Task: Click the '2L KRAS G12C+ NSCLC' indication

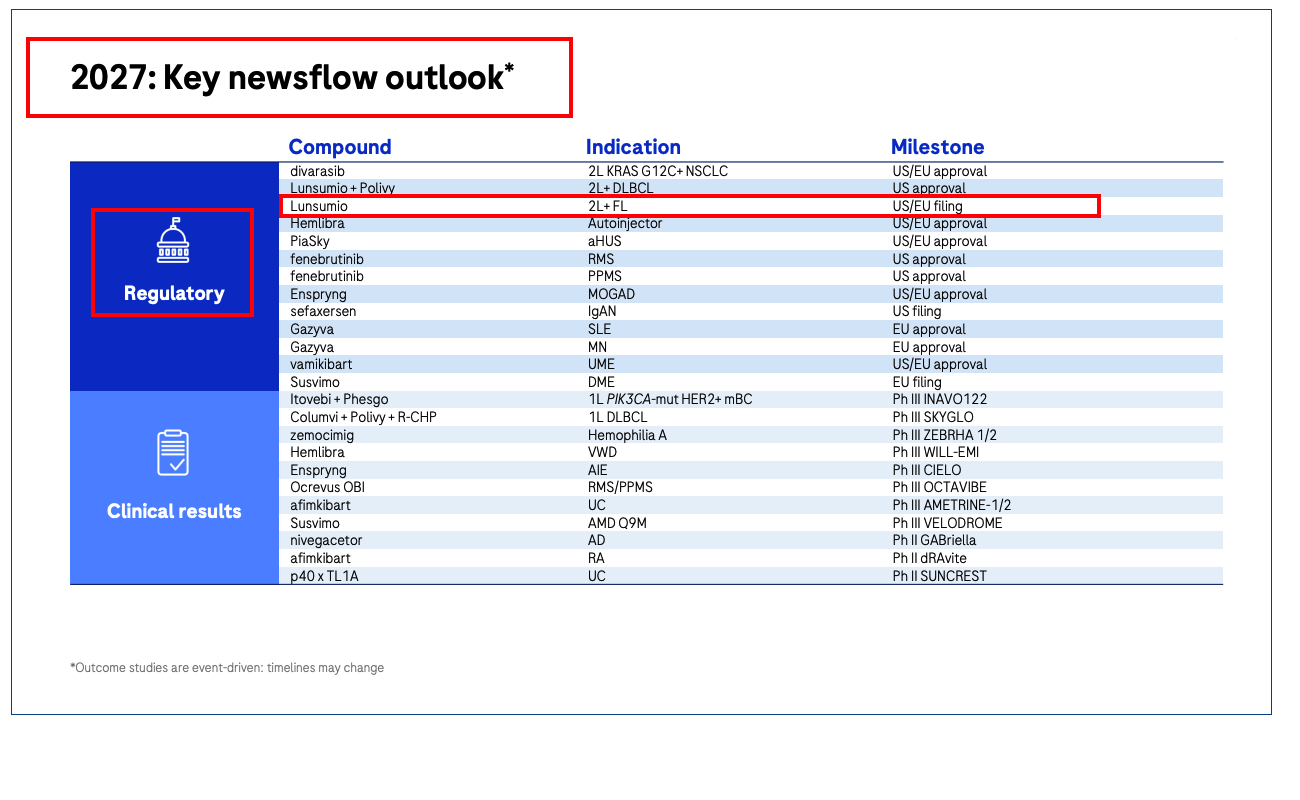Action: pyautogui.click(x=658, y=171)
